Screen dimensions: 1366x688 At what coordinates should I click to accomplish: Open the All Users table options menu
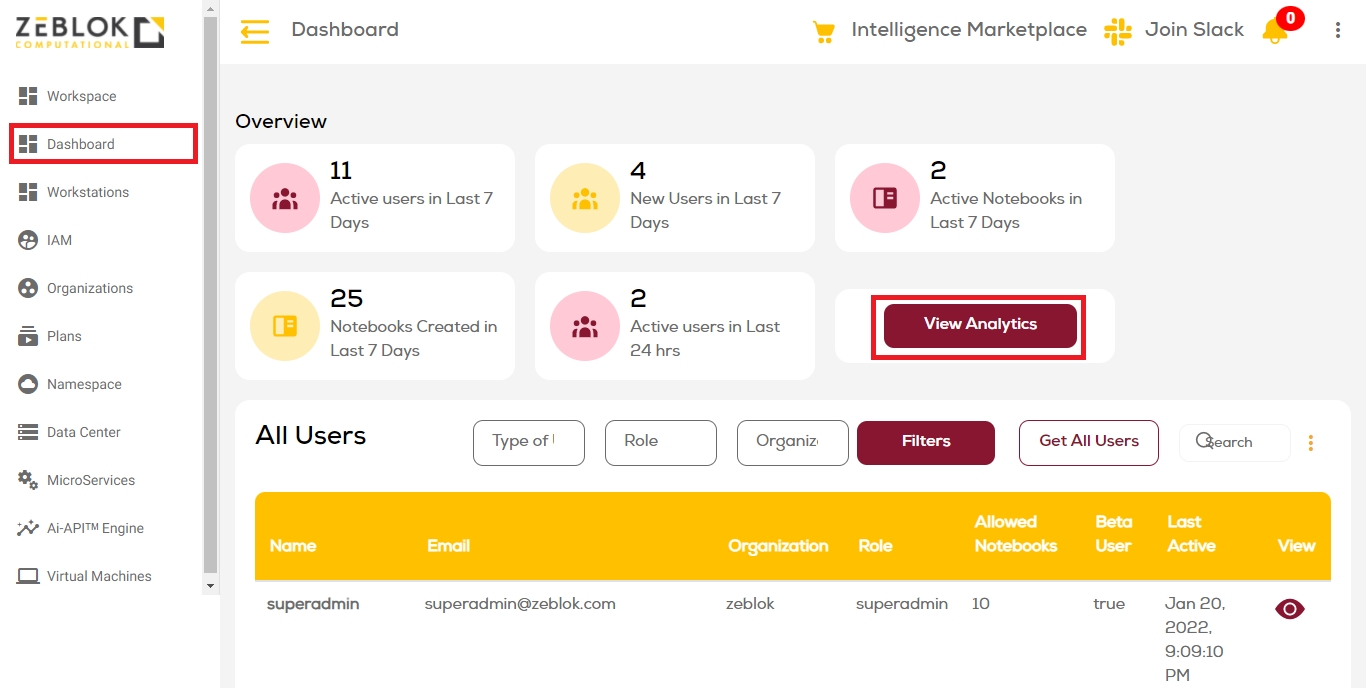tap(1311, 443)
